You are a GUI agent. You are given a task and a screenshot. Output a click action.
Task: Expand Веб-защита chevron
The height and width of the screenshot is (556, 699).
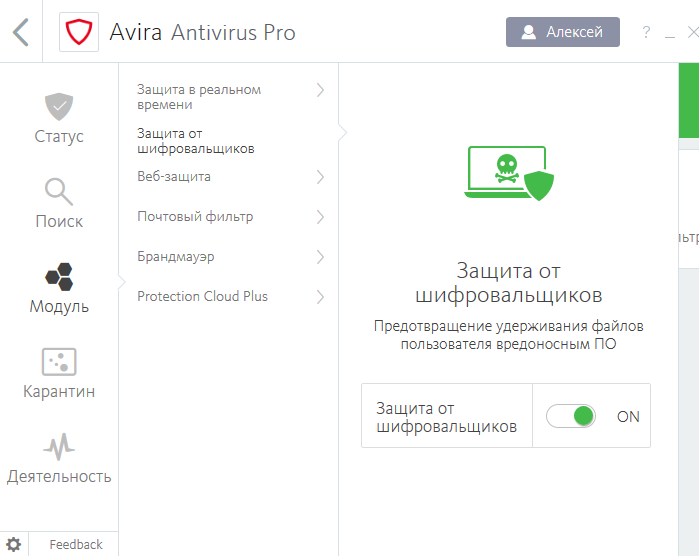tap(320, 177)
